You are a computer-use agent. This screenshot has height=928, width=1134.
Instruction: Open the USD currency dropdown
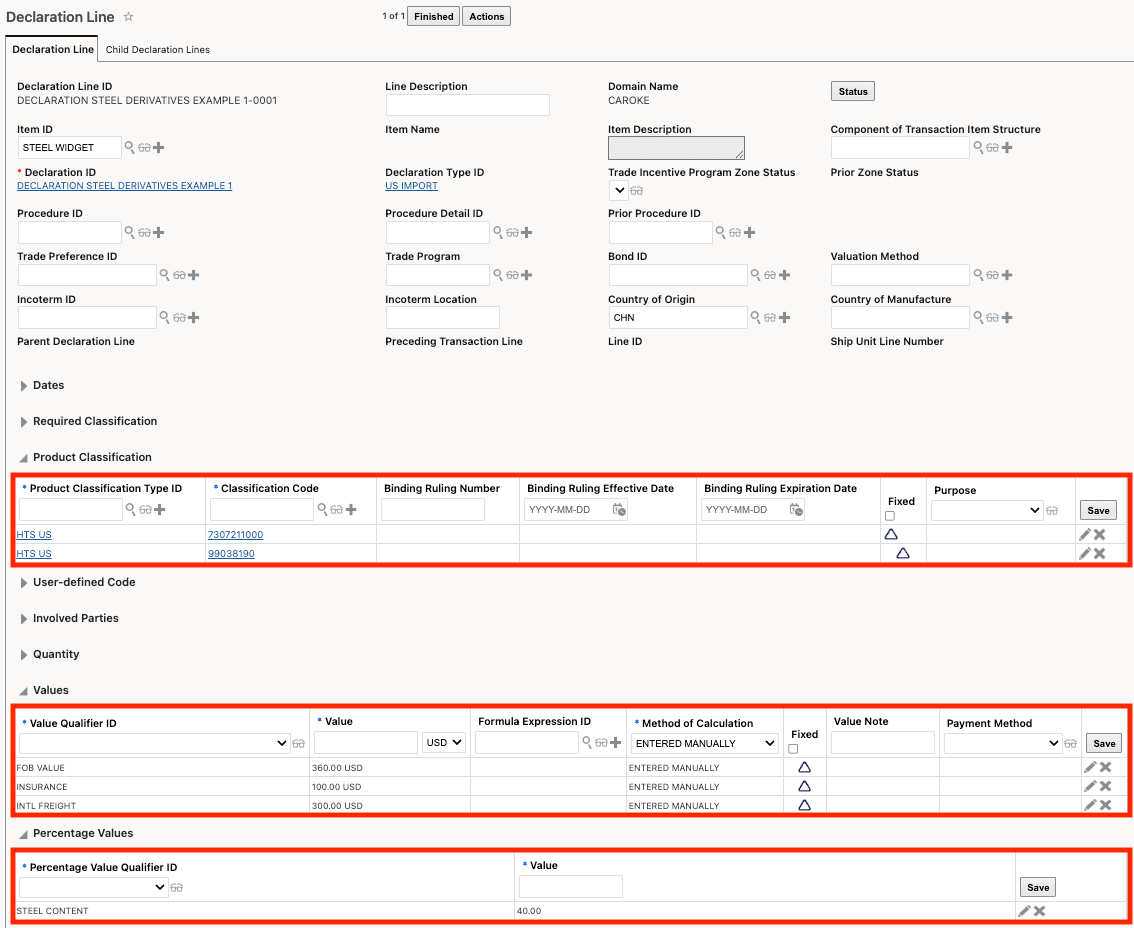(443, 743)
